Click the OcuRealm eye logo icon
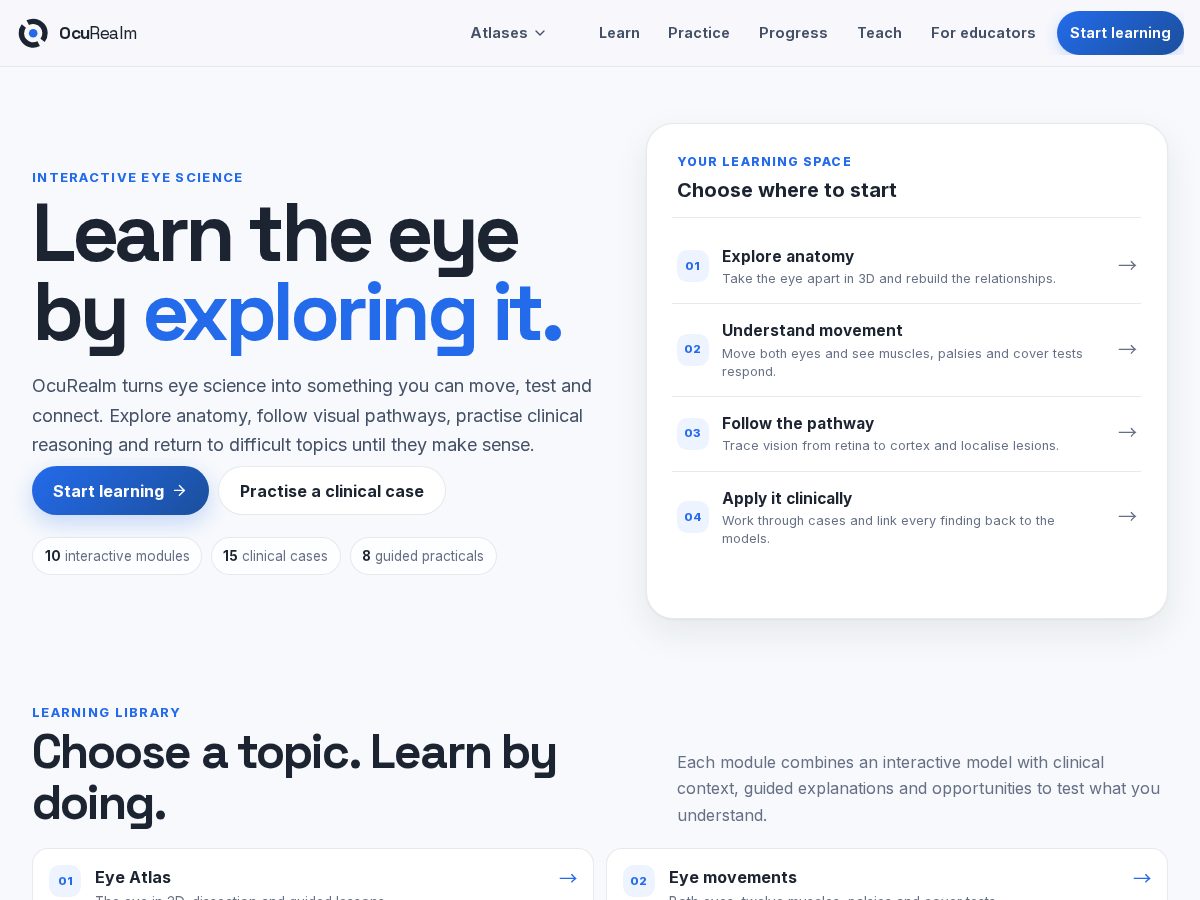 pyautogui.click(x=33, y=33)
